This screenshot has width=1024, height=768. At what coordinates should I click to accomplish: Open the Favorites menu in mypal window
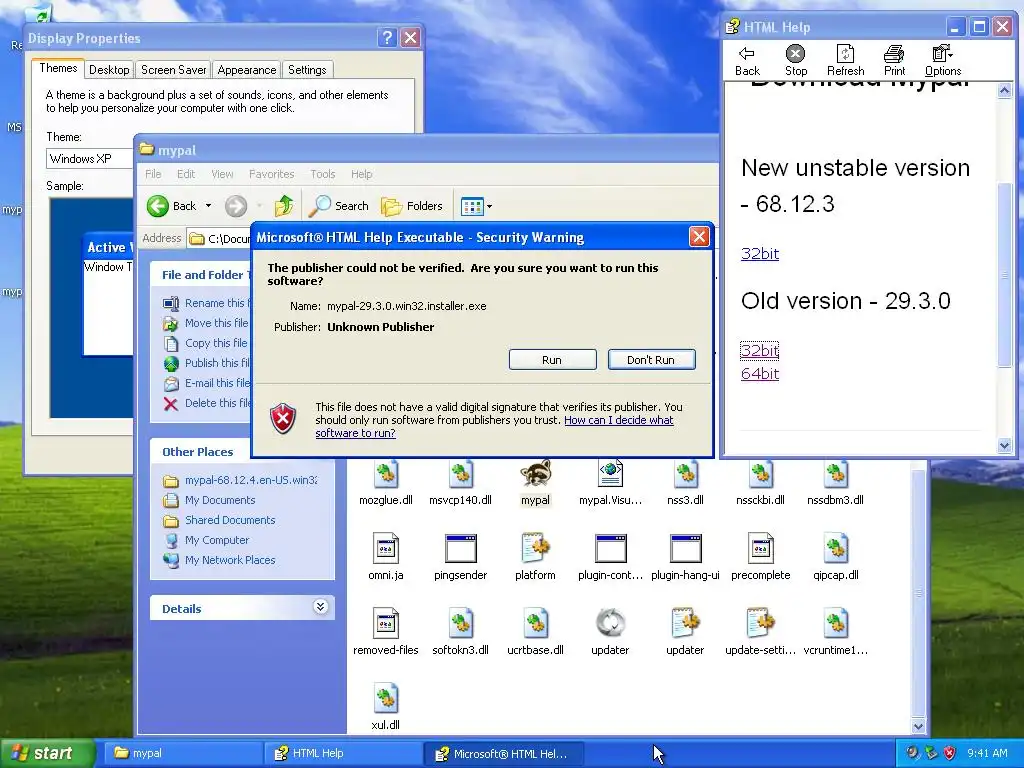pos(271,174)
